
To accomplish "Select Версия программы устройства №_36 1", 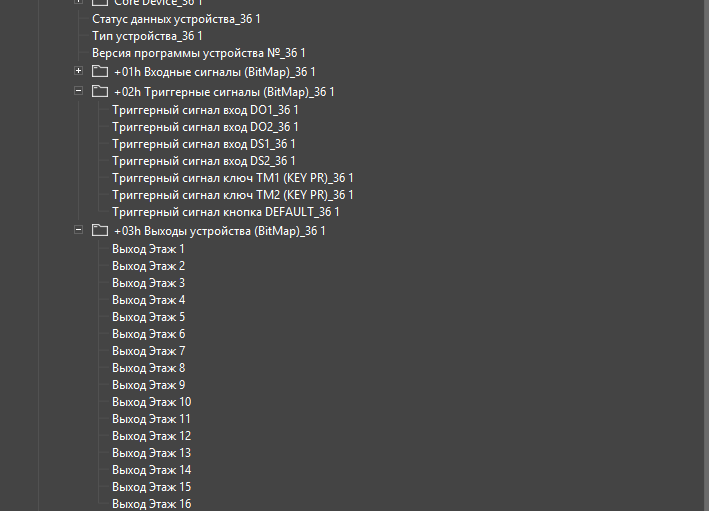I will pyautogui.click(x=199, y=53).
